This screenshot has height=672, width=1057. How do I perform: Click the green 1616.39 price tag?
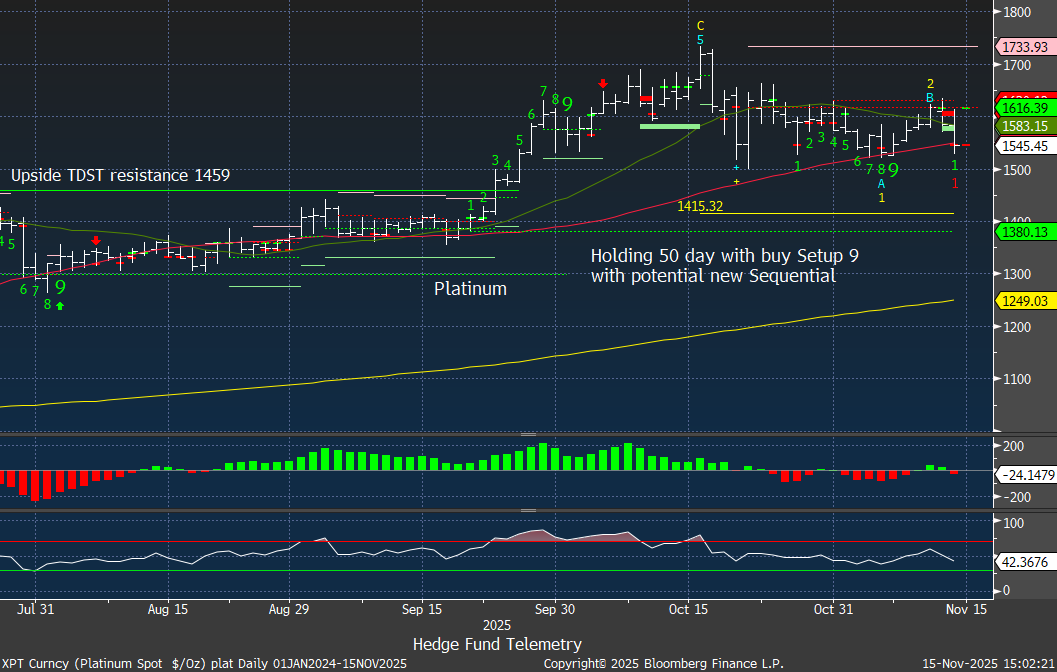[x=1024, y=108]
